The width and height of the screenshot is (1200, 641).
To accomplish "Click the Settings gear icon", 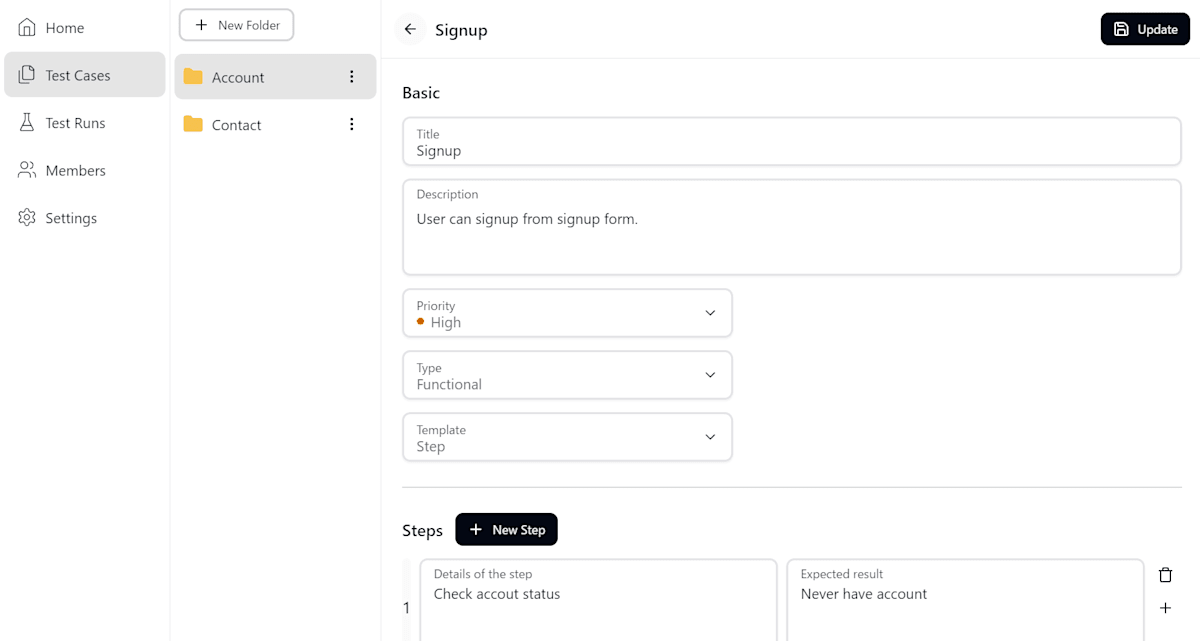I will [x=27, y=218].
